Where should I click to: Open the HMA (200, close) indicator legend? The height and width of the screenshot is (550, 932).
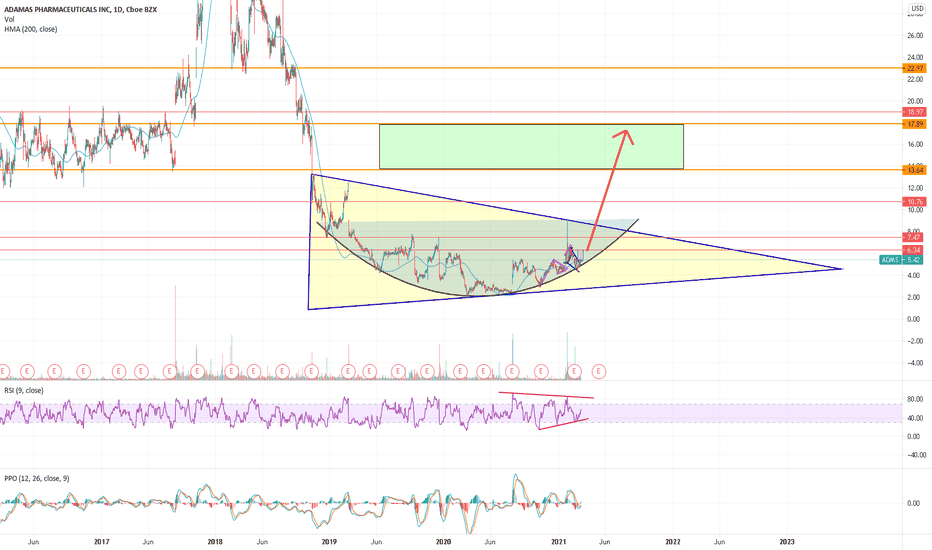[x=31, y=29]
